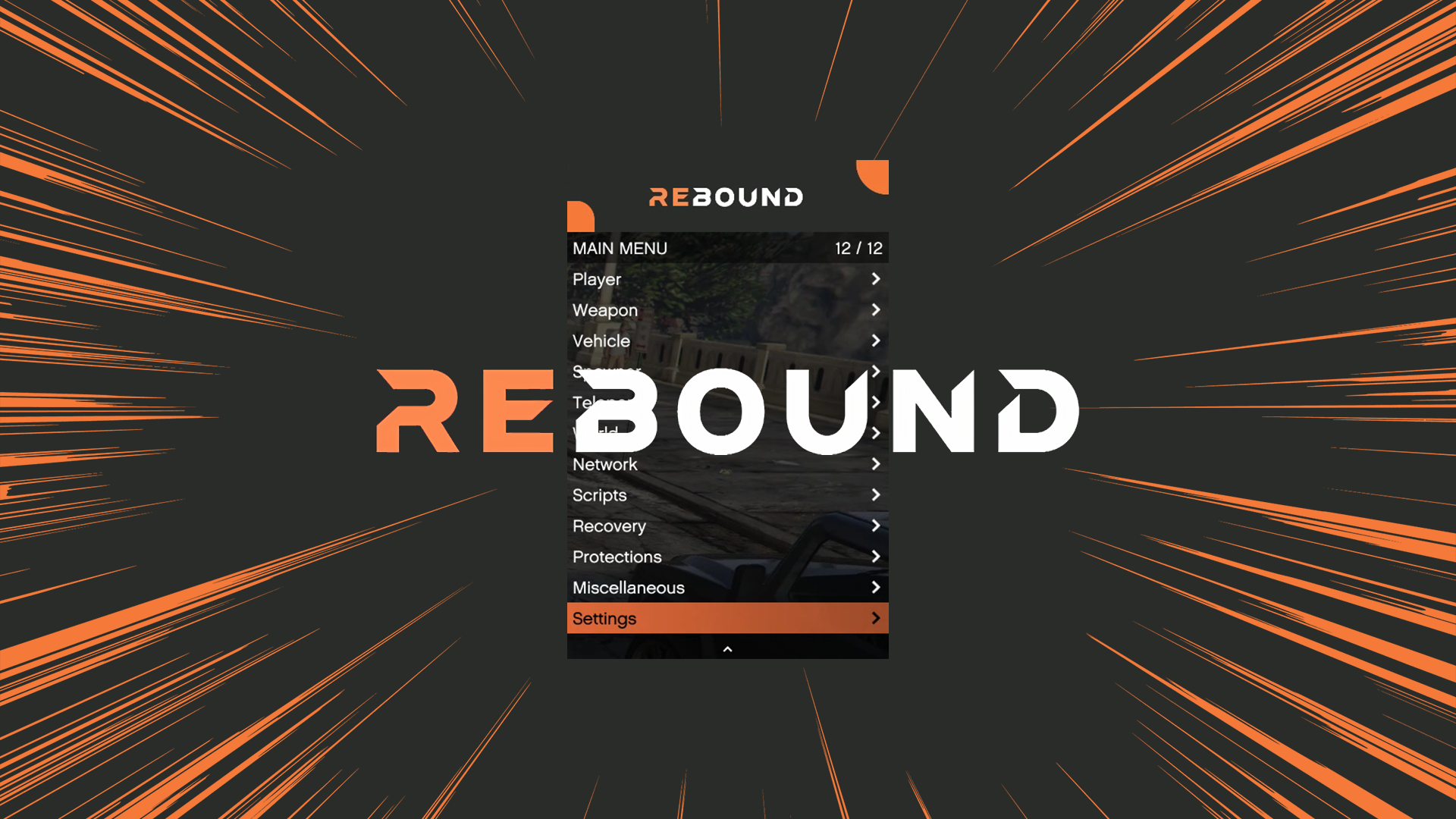
Task: Click the REBOUND logo header
Action: click(x=727, y=196)
